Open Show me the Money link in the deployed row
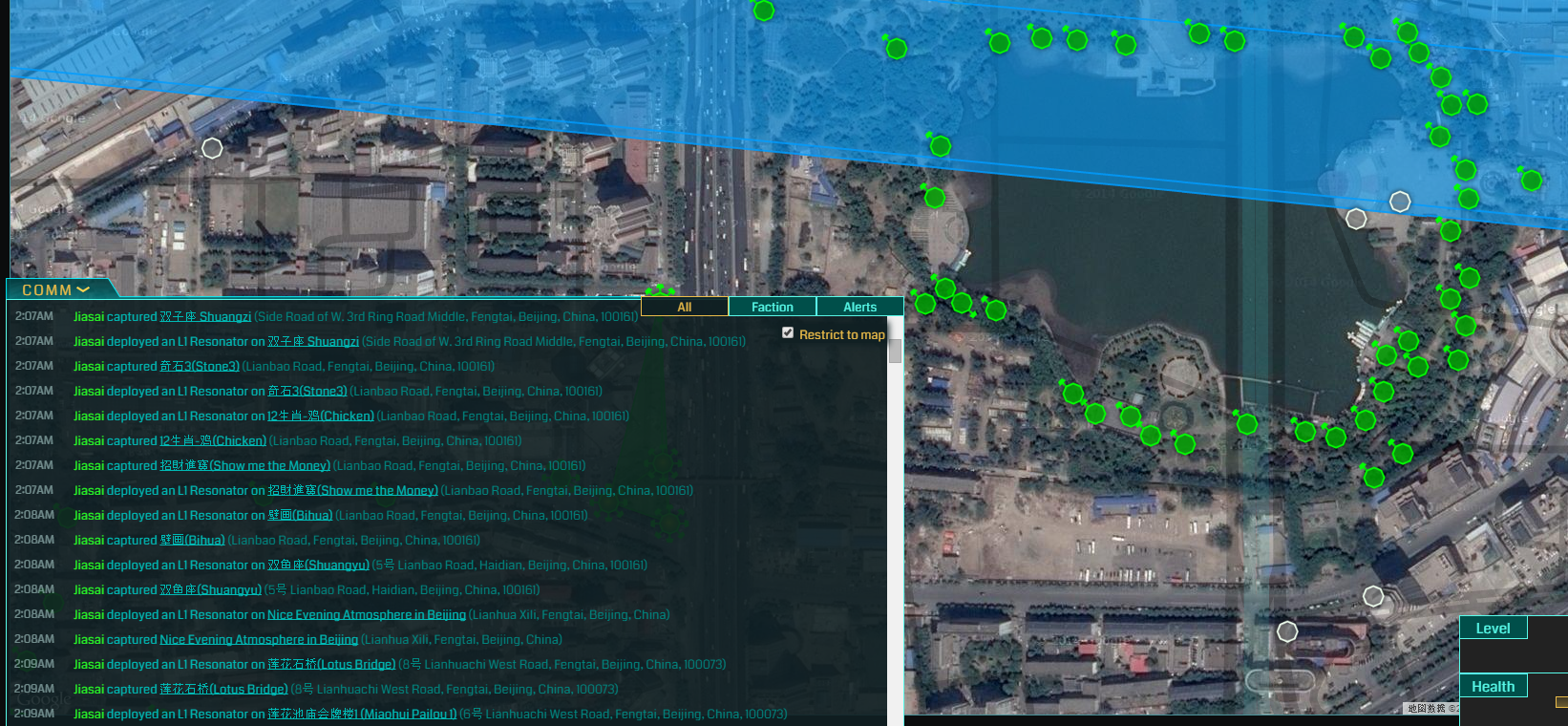 click(353, 490)
